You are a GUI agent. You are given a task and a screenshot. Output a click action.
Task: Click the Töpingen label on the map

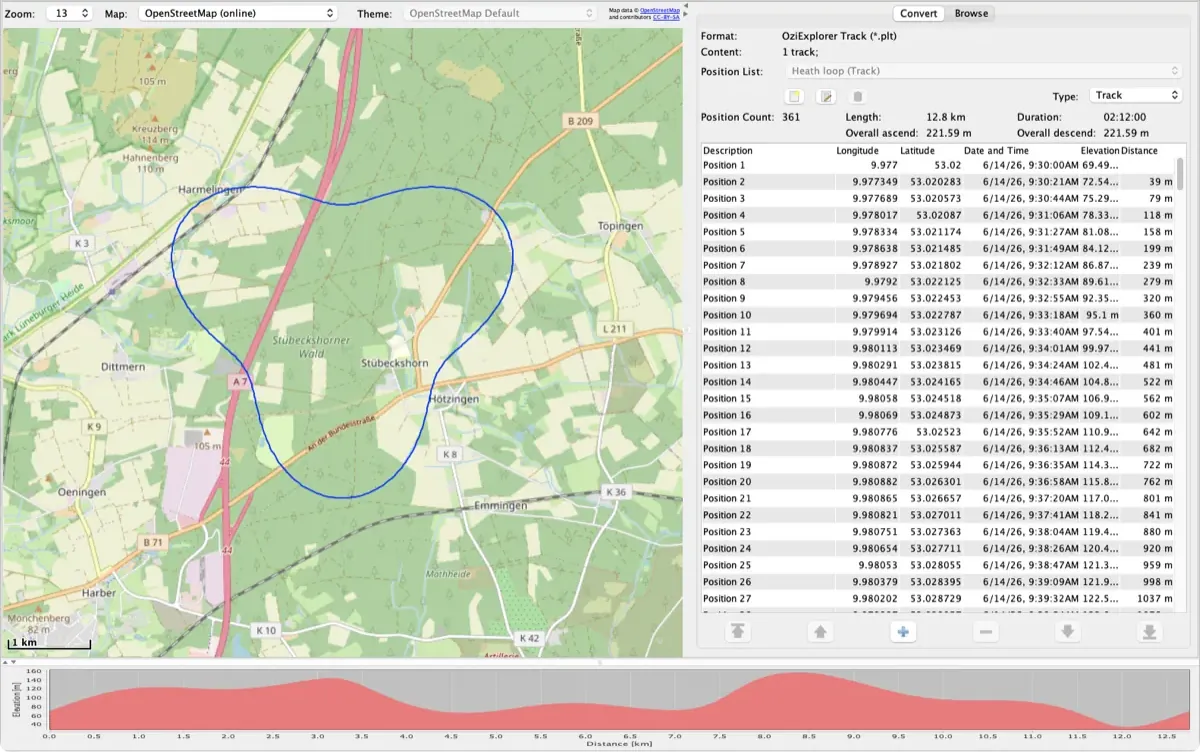[619, 226]
